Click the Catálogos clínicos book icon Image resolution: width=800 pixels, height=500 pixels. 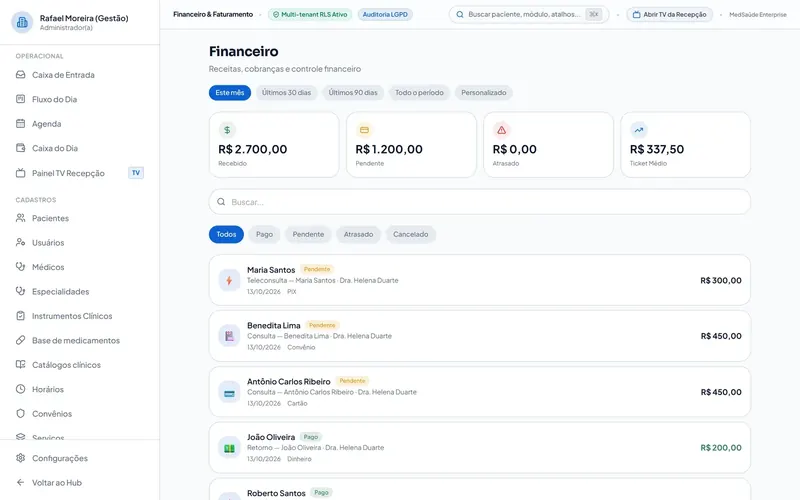pyautogui.click(x=20, y=365)
